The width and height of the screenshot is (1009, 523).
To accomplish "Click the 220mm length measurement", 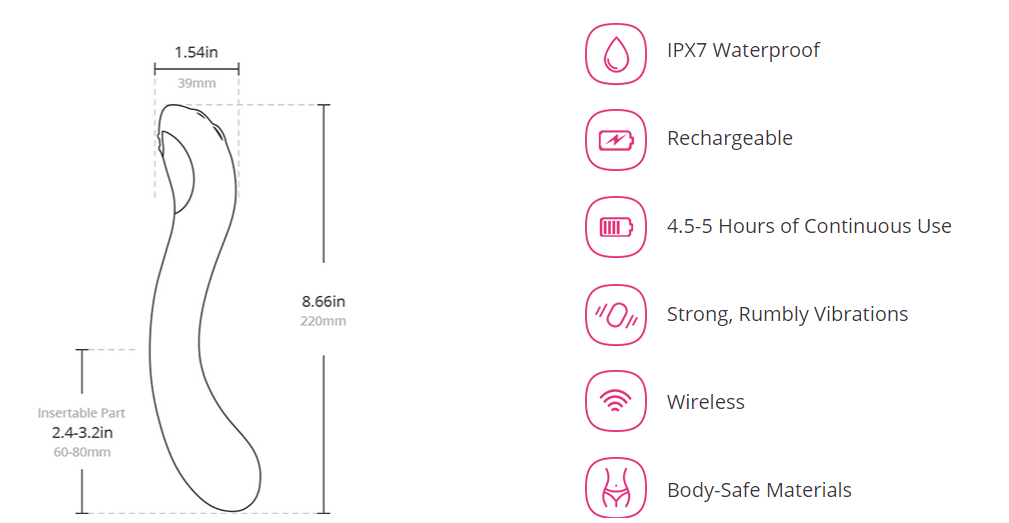I will (x=323, y=321).
